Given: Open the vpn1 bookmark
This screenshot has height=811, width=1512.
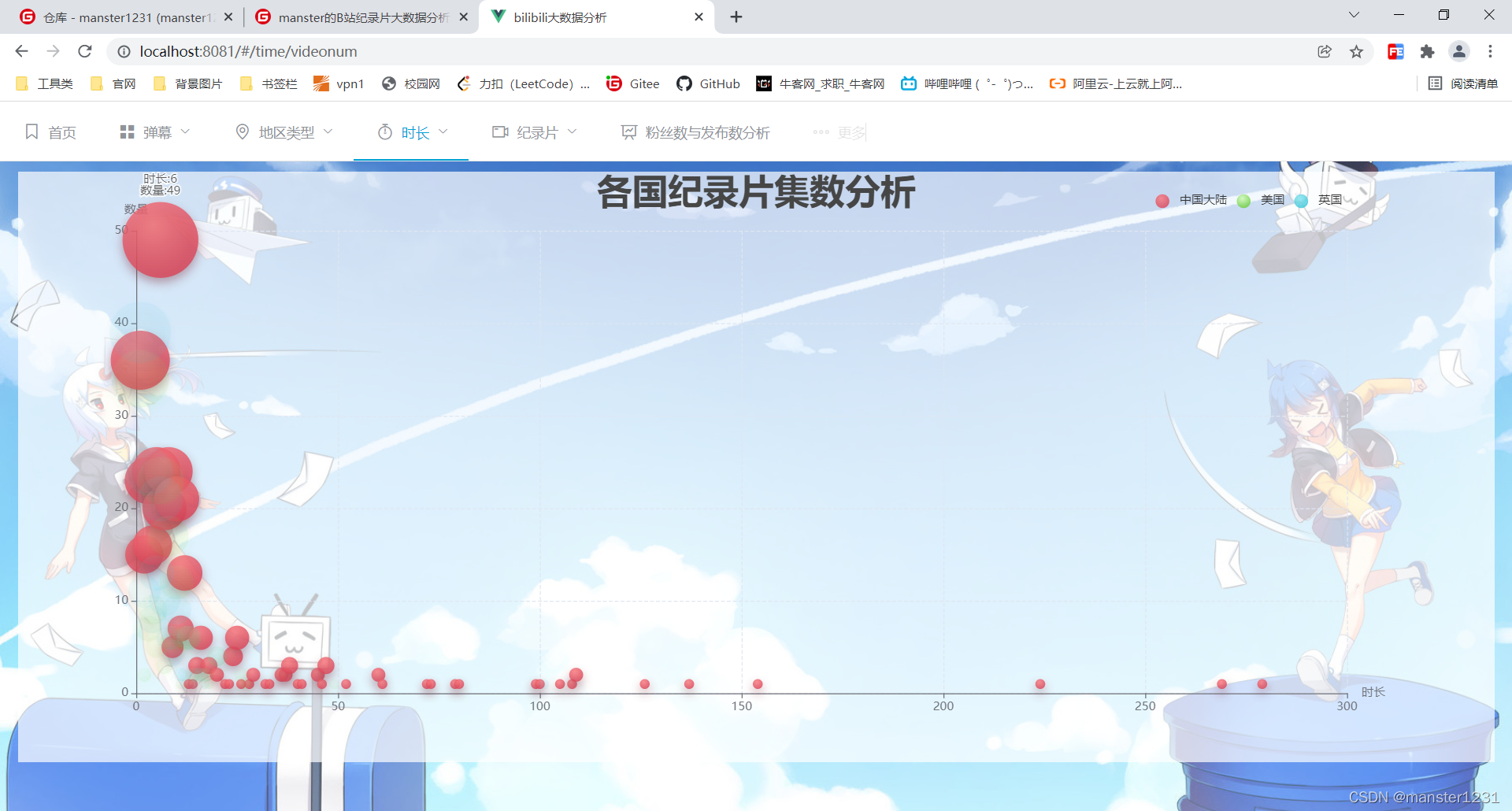Looking at the screenshot, I should [339, 83].
